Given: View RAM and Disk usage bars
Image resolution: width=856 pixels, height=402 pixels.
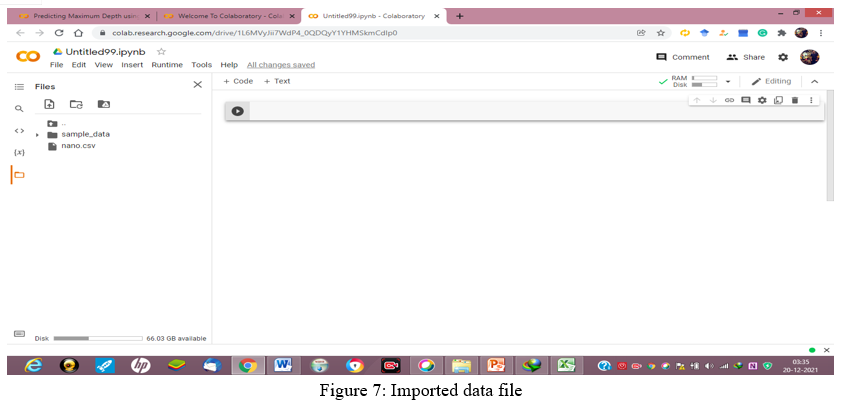Looking at the screenshot, I should pos(694,81).
